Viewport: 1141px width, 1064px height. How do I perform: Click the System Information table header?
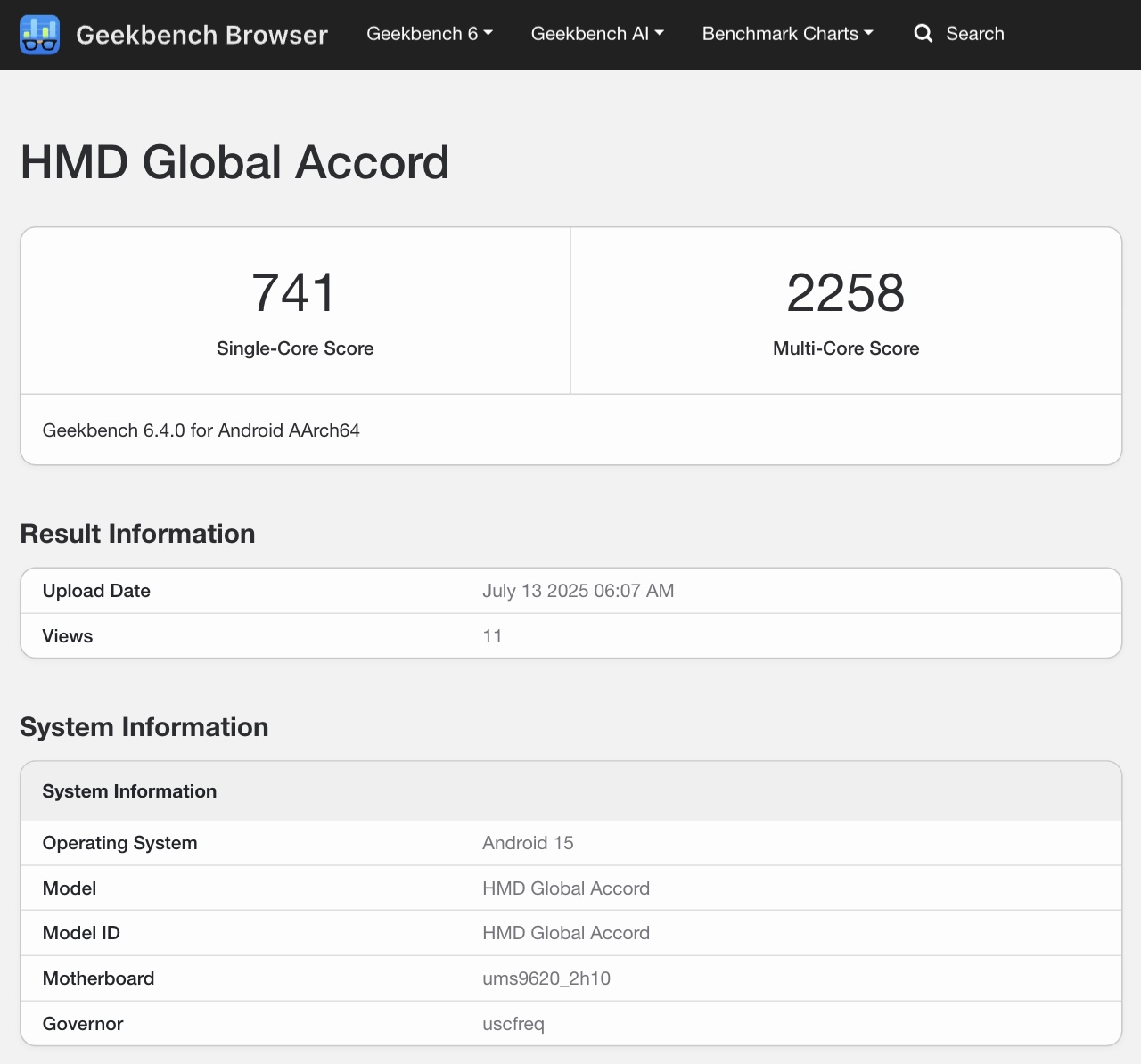[x=129, y=791]
